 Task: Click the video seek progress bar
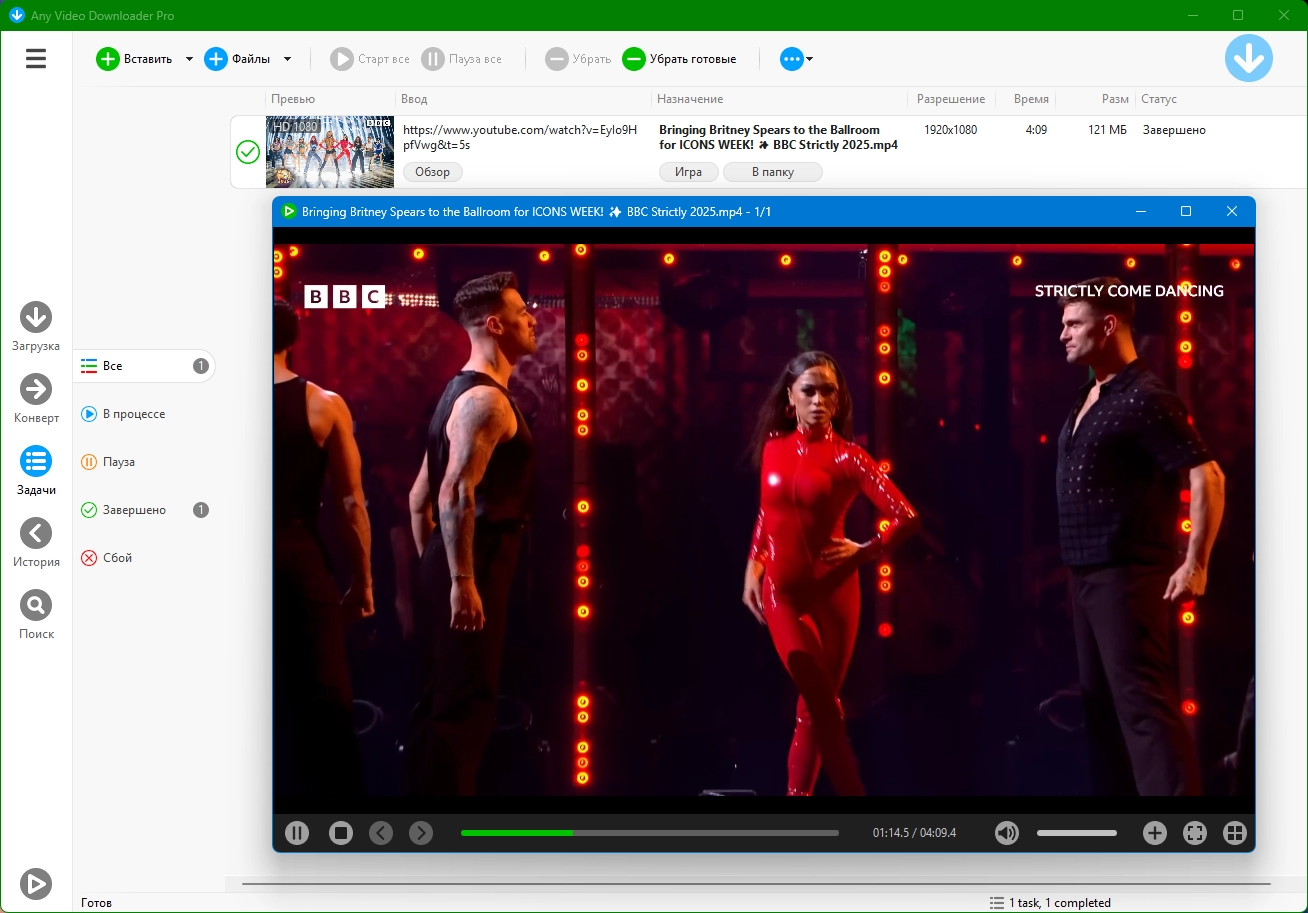click(x=650, y=833)
